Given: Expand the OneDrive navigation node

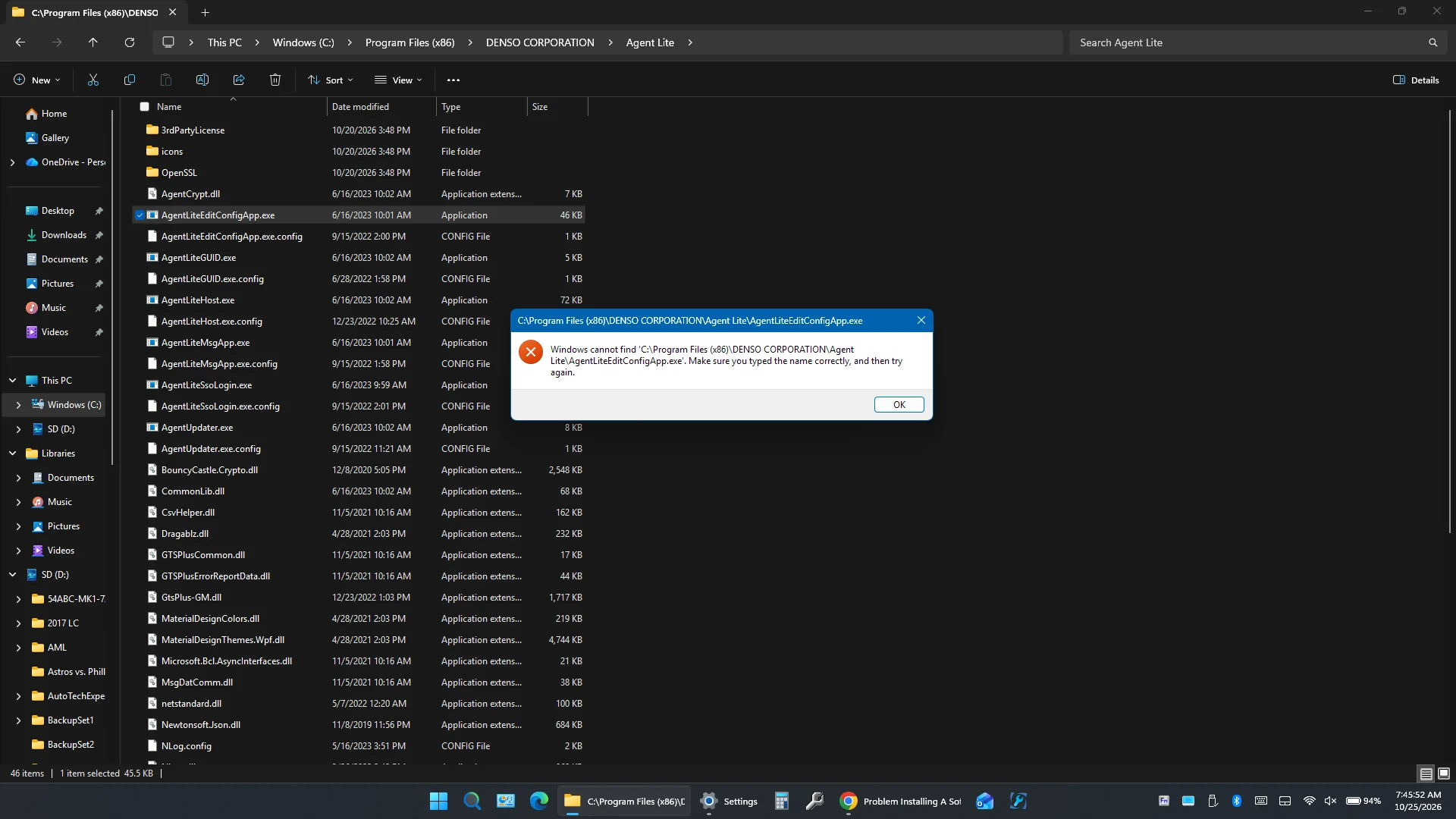Looking at the screenshot, I should [x=12, y=162].
